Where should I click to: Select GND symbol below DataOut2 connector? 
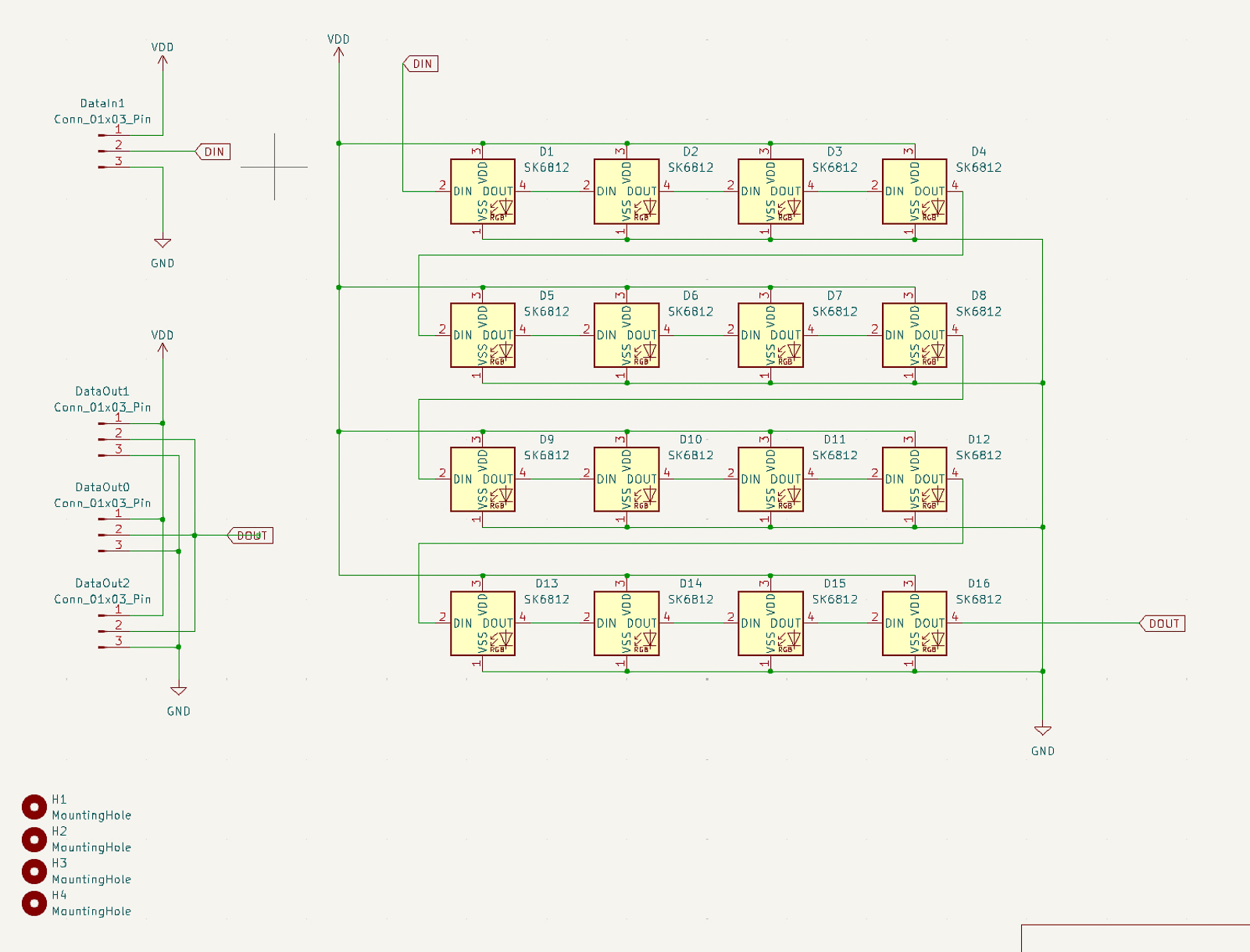[179, 692]
